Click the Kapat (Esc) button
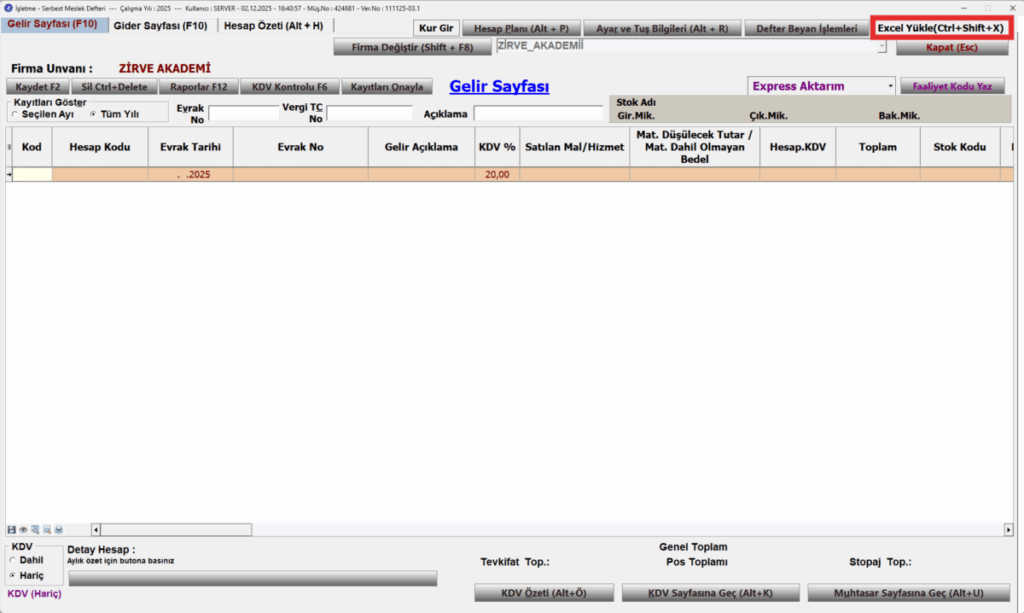 (952, 47)
